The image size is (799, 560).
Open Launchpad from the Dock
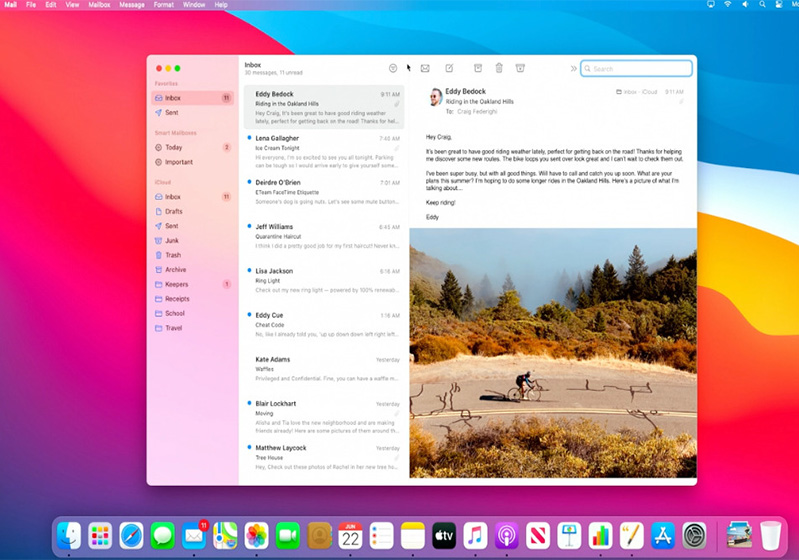[x=100, y=536]
